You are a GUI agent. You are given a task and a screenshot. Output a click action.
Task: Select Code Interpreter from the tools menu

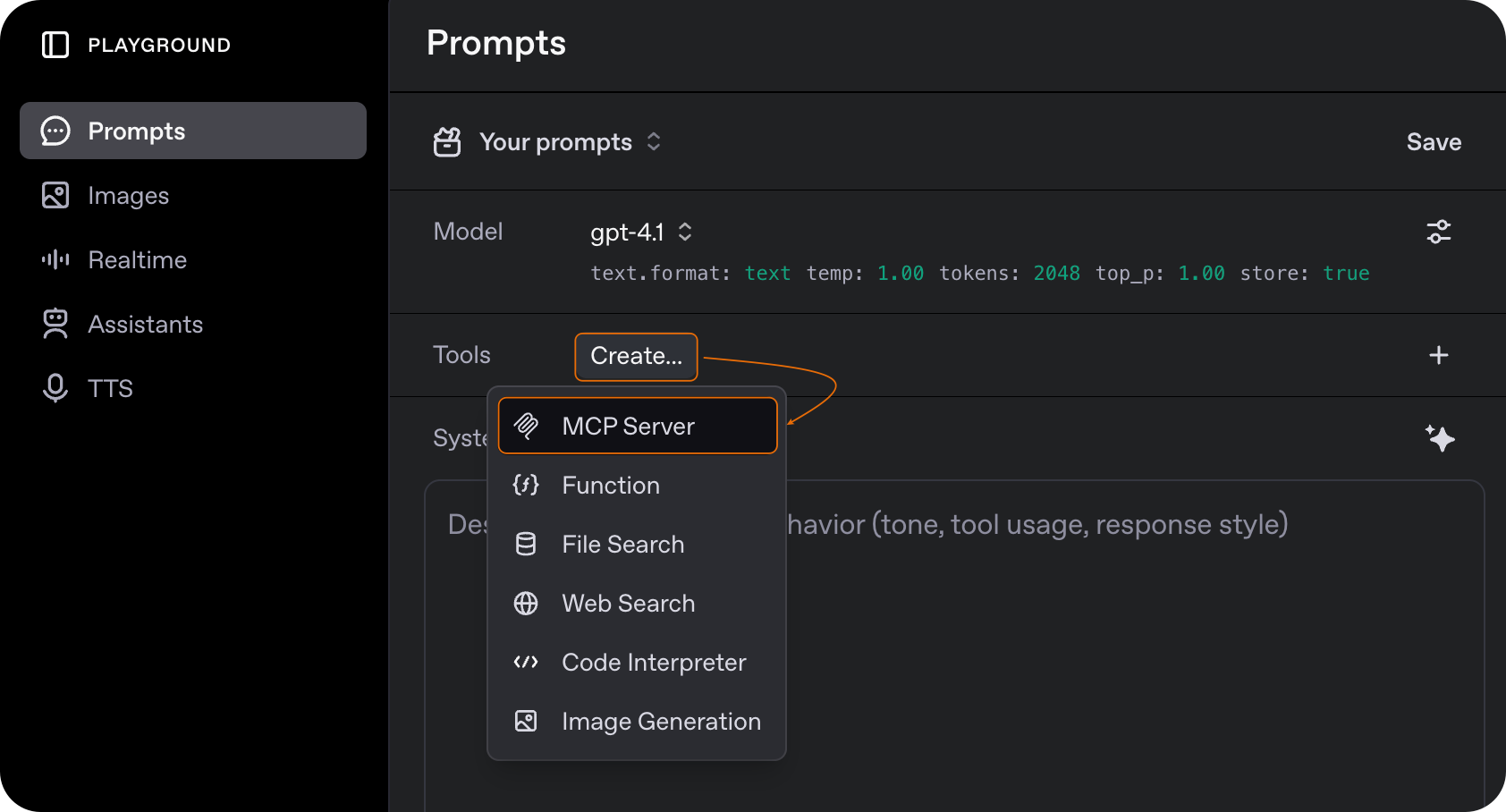[637, 662]
